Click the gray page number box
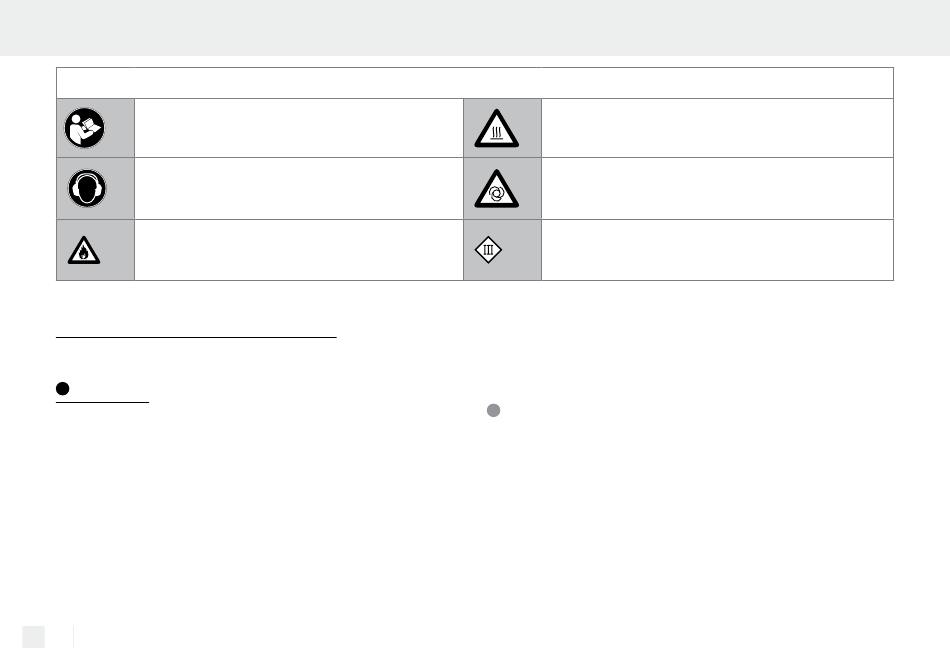The width and height of the screenshot is (950, 671). tap(33, 637)
